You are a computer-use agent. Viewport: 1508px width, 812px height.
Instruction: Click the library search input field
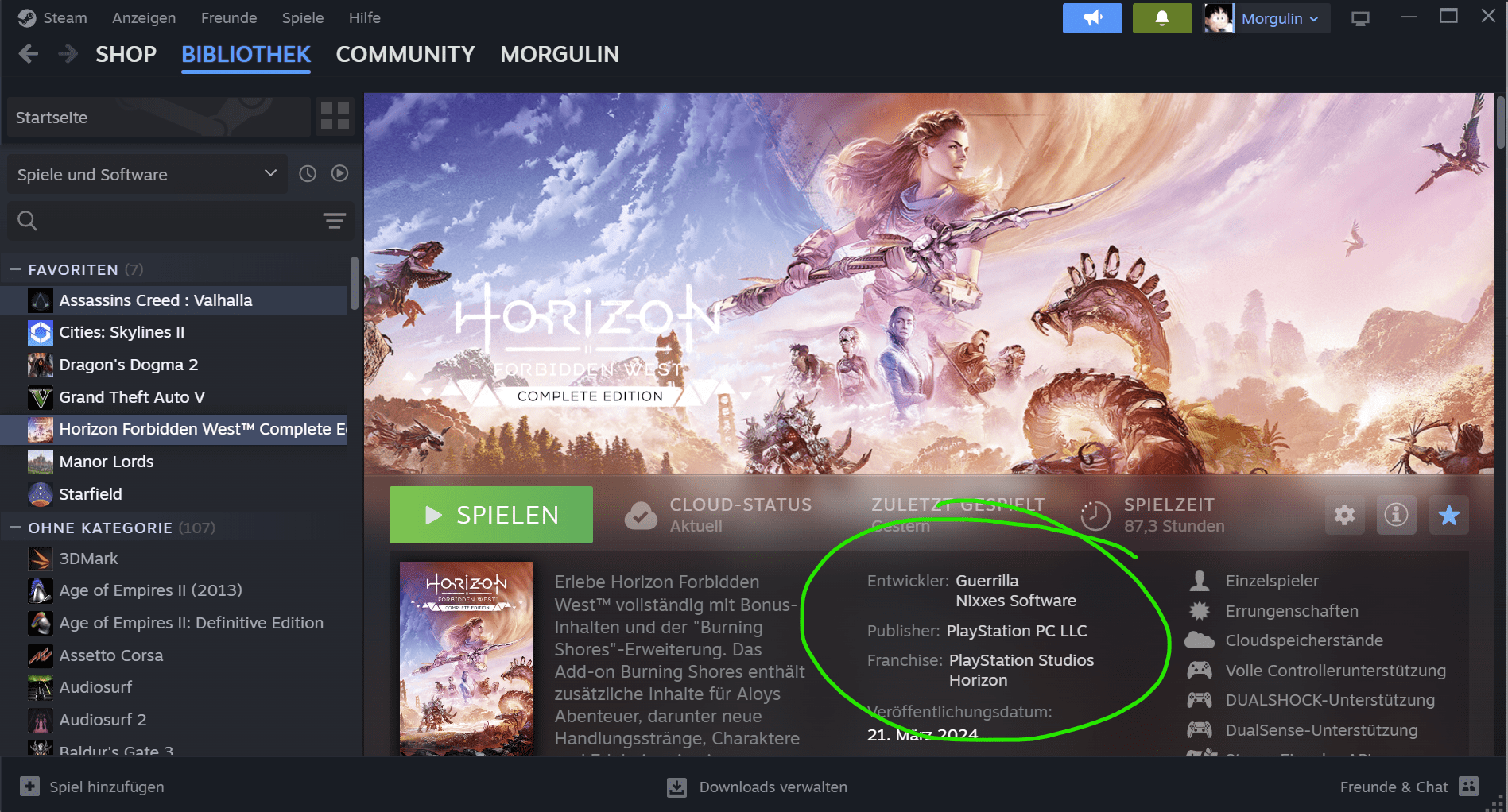pyautogui.click(x=180, y=221)
